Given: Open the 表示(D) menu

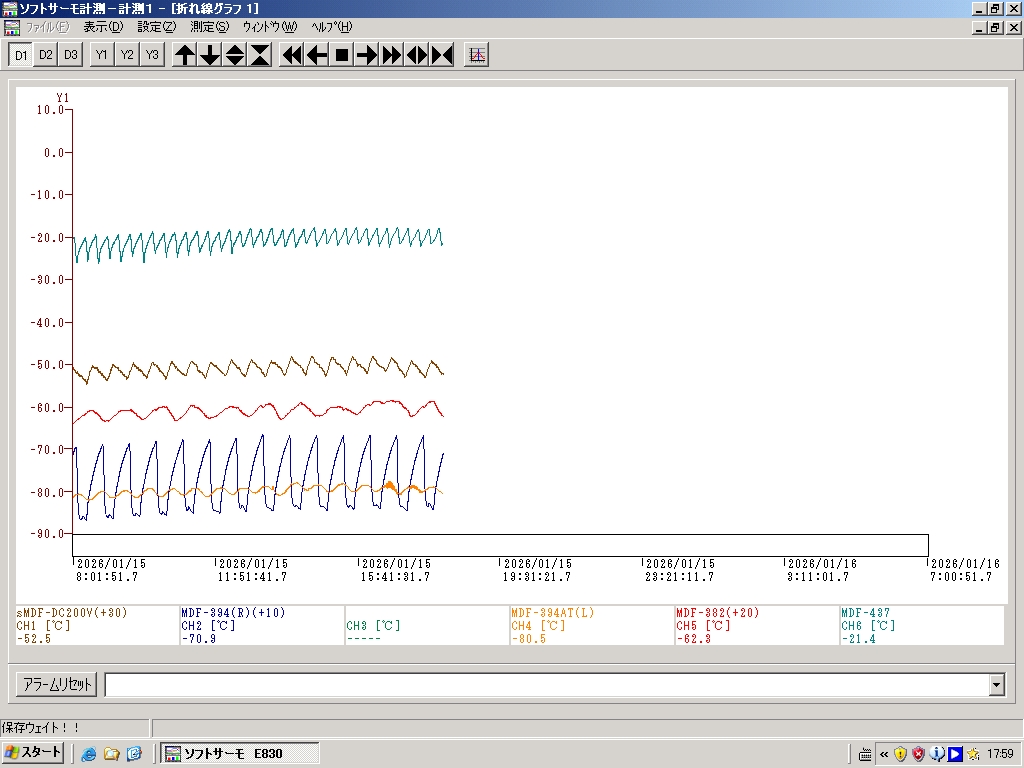Looking at the screenshot, I should [103, 27].
